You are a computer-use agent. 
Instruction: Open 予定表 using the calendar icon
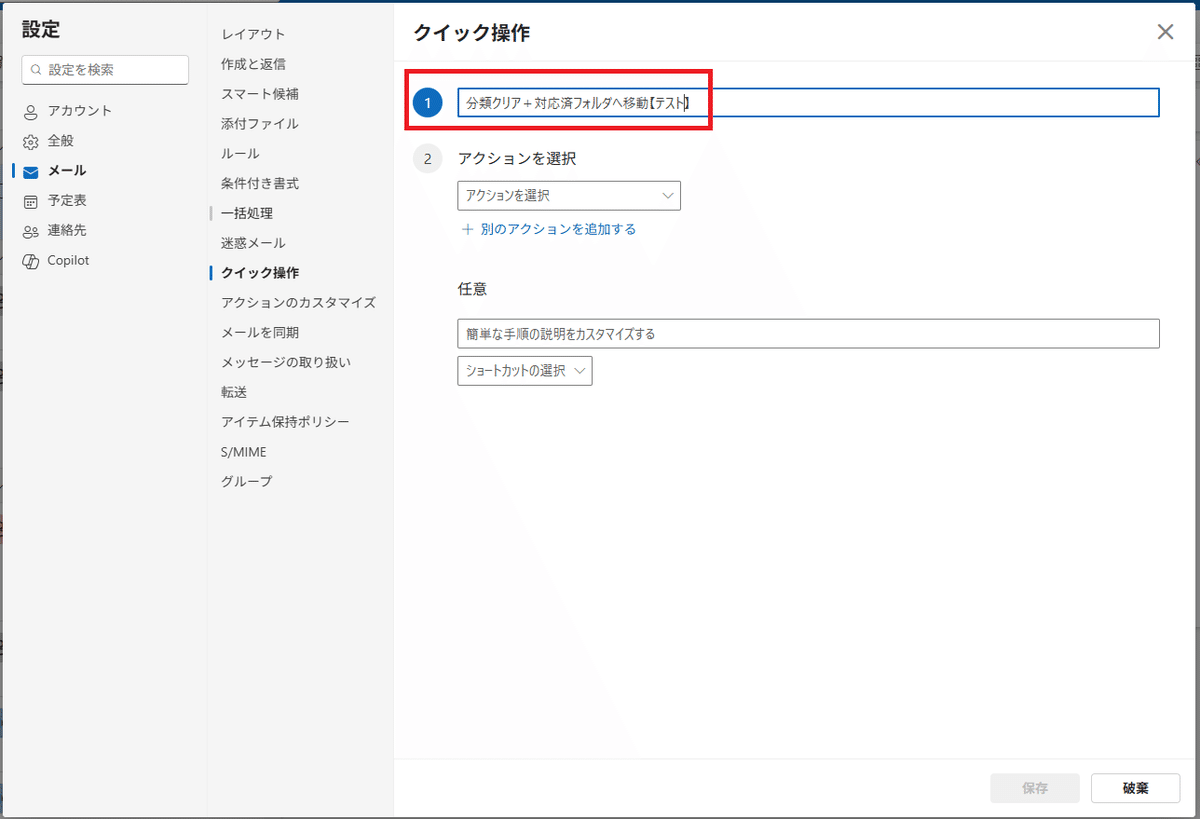(x=30, y=201)
